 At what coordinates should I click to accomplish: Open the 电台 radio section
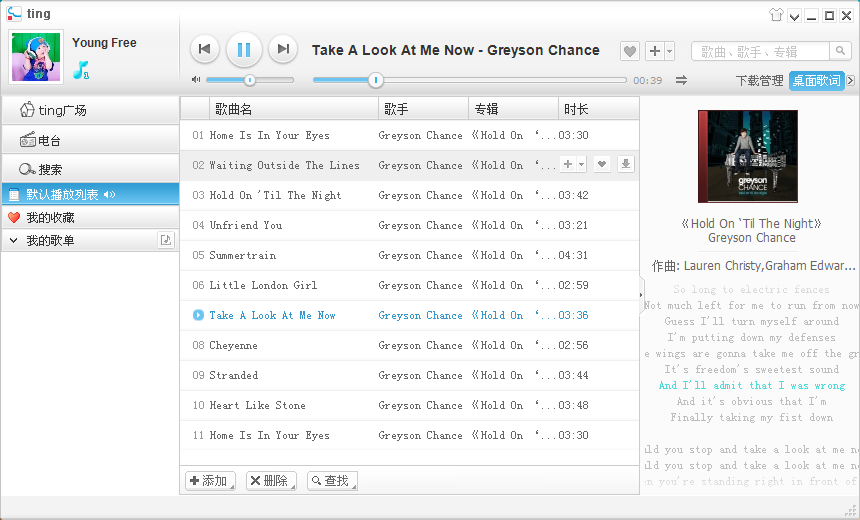click(90, 140)
